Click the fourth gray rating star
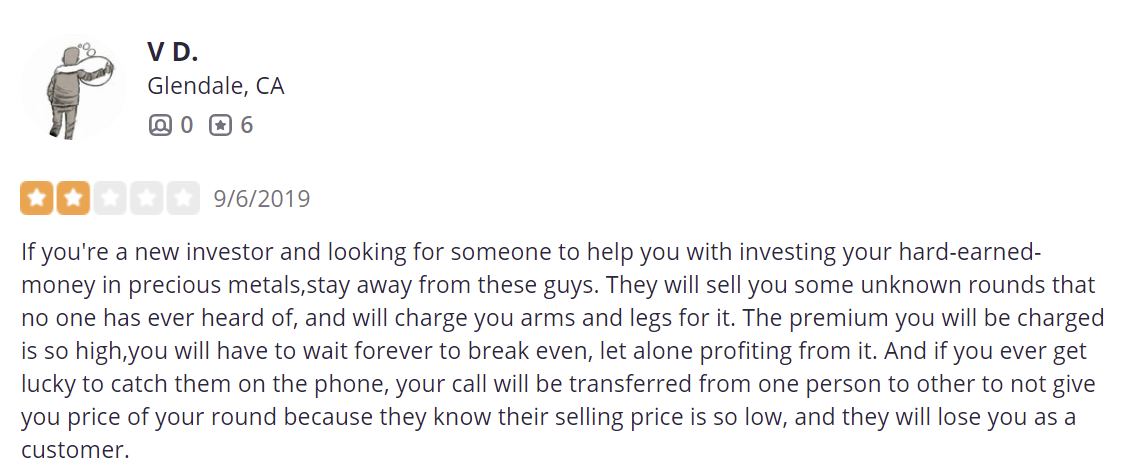 (x=146, y=199)
